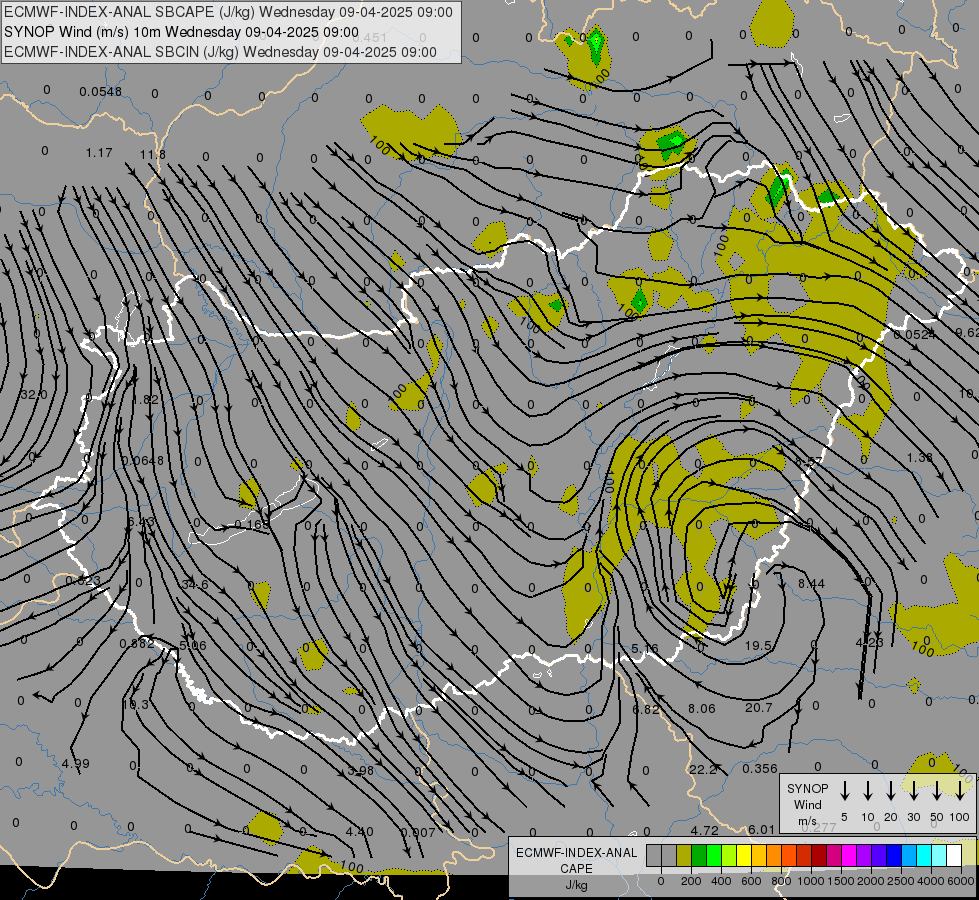Click the bright magenta CAPE legend swatch
This screenshot has width=979, height=900.
tap(849, 856)
